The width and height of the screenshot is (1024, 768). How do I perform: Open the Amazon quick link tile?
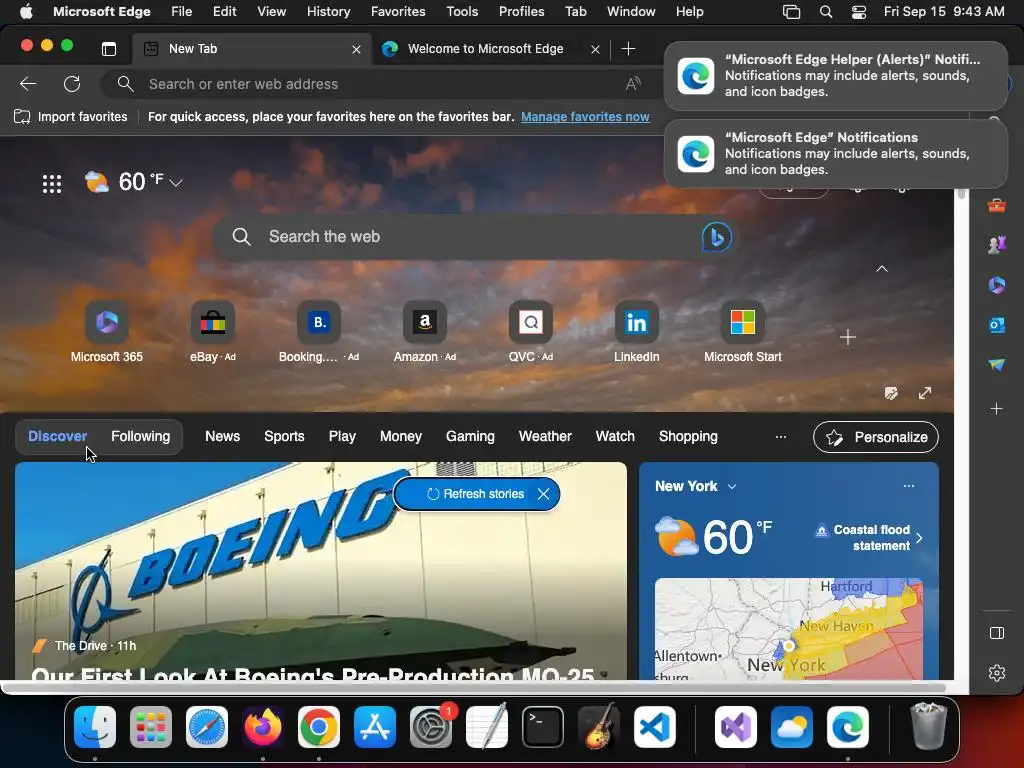(424, 332)
